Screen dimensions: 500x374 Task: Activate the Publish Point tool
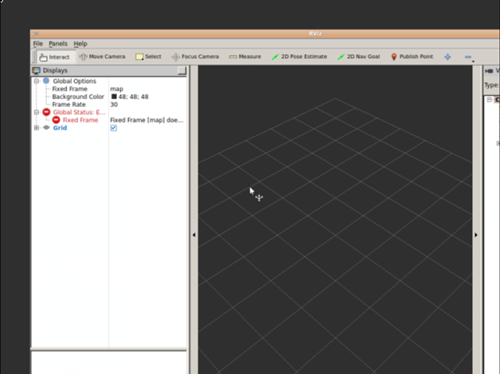[x=412, y=57]
